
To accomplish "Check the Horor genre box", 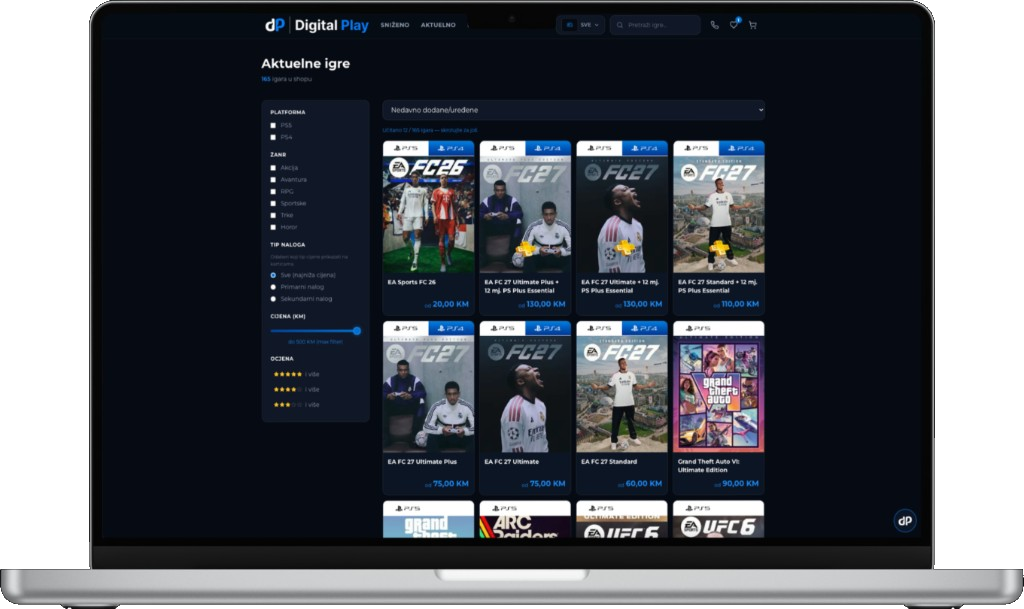I will click(x=273, y=227).
